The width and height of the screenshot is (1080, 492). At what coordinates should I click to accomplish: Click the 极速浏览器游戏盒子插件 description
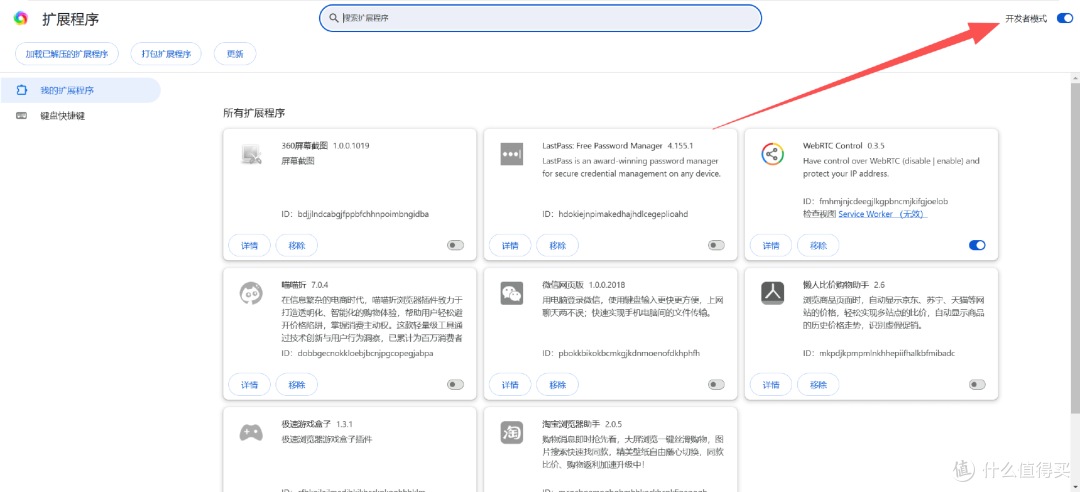pos(327,438)
